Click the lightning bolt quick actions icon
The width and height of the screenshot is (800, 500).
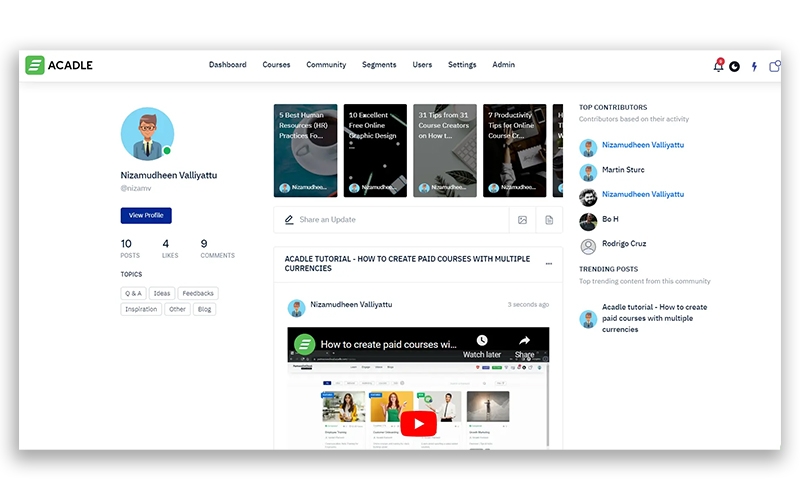[754, 66]
